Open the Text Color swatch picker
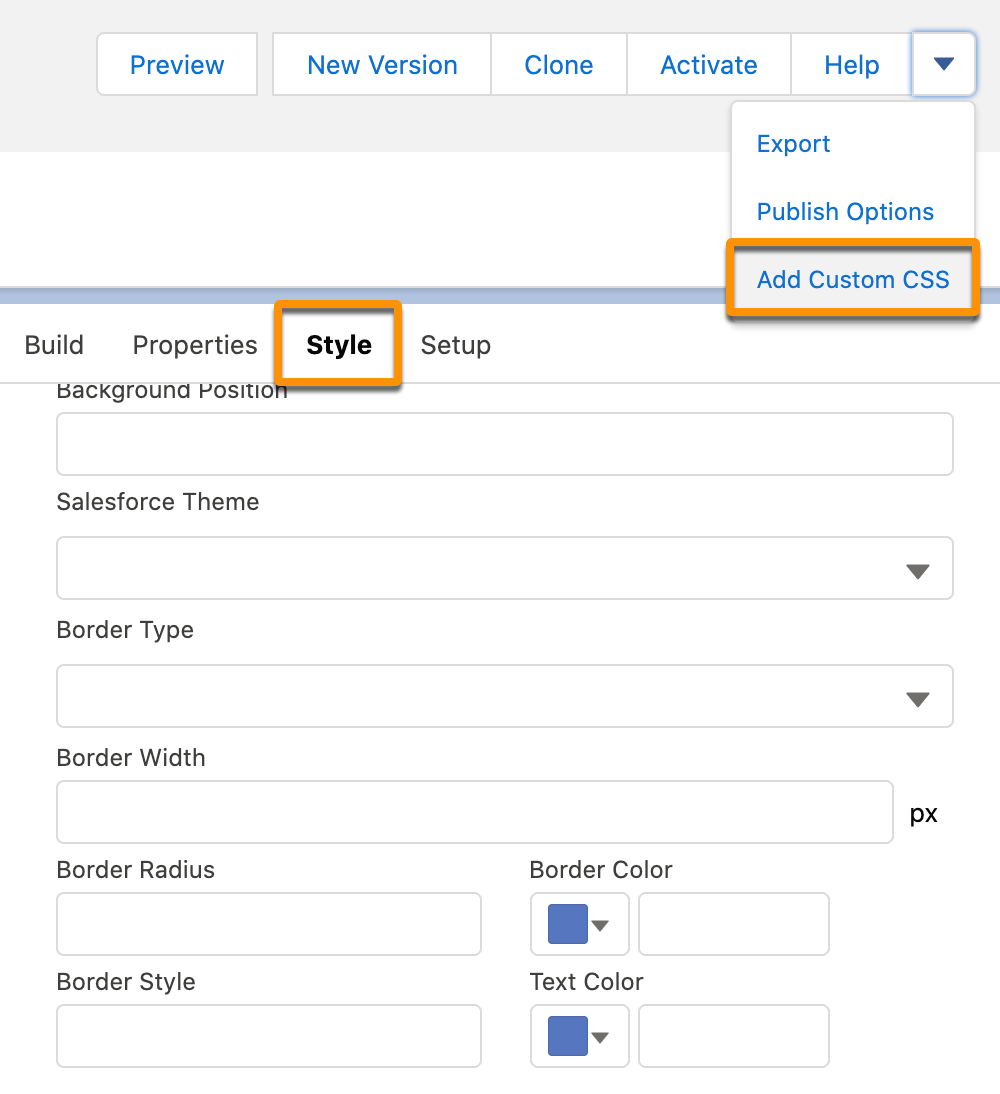Image resolution: width=1000 pixels, height=1094 pixels. point(579,1036)
